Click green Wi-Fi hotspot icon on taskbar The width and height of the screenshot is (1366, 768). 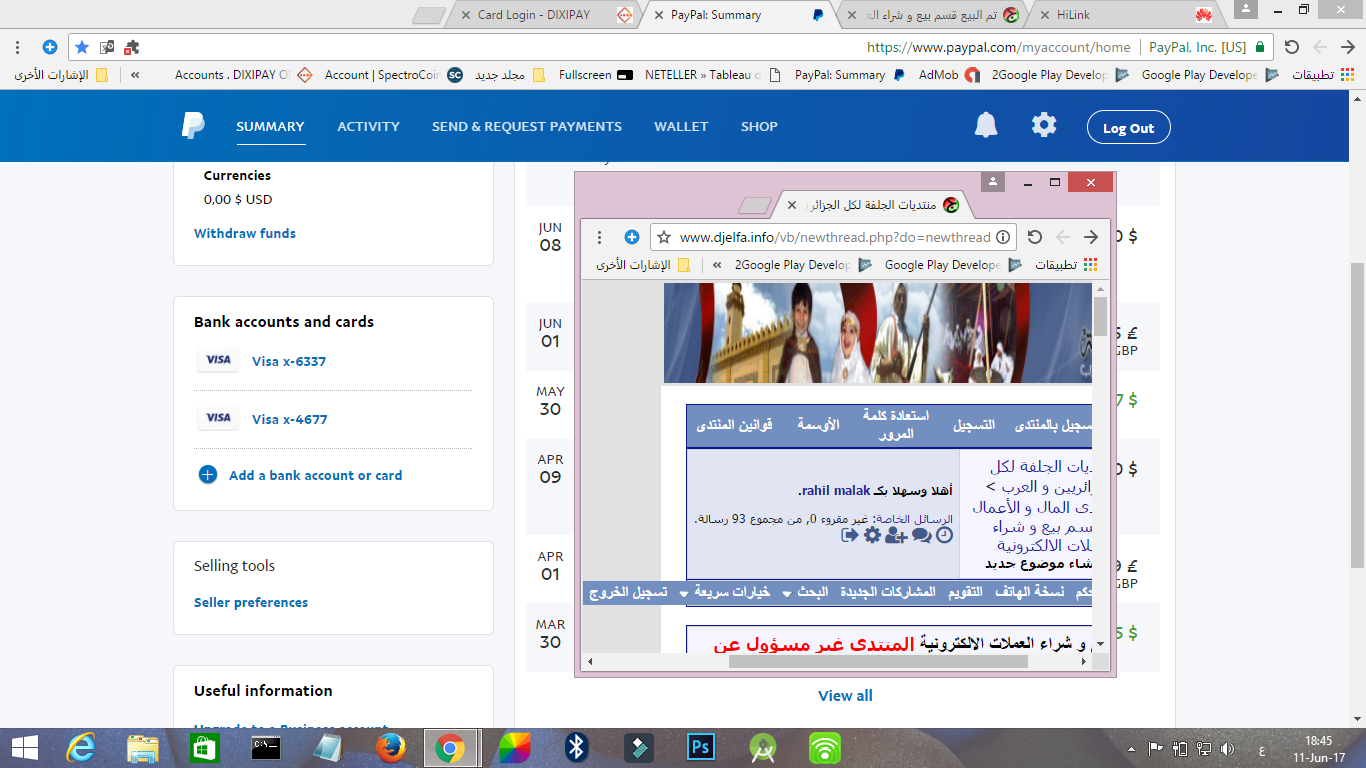coord(825,748)
